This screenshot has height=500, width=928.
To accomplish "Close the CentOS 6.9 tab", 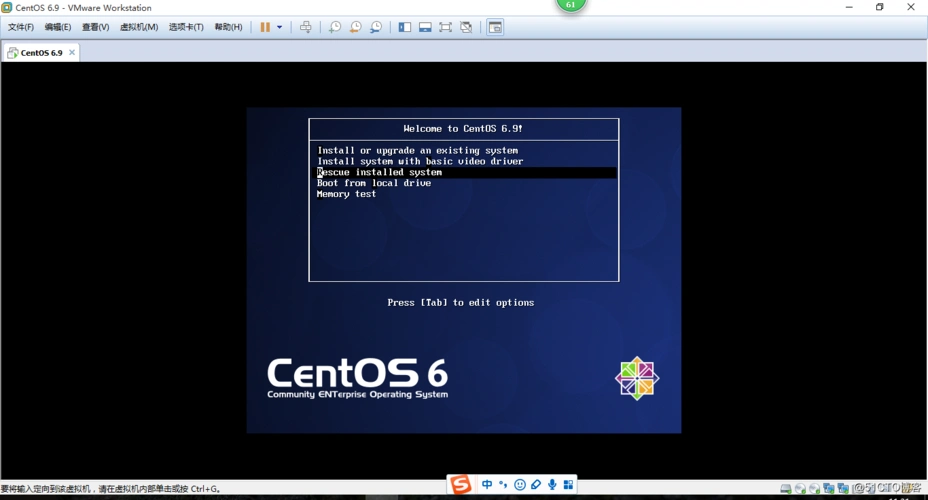I will [72, 53].
